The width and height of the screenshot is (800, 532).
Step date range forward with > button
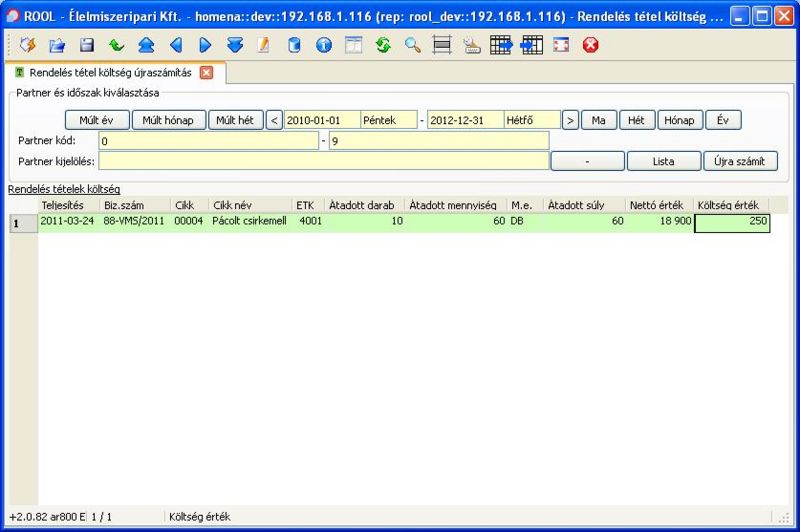[570, 120]
